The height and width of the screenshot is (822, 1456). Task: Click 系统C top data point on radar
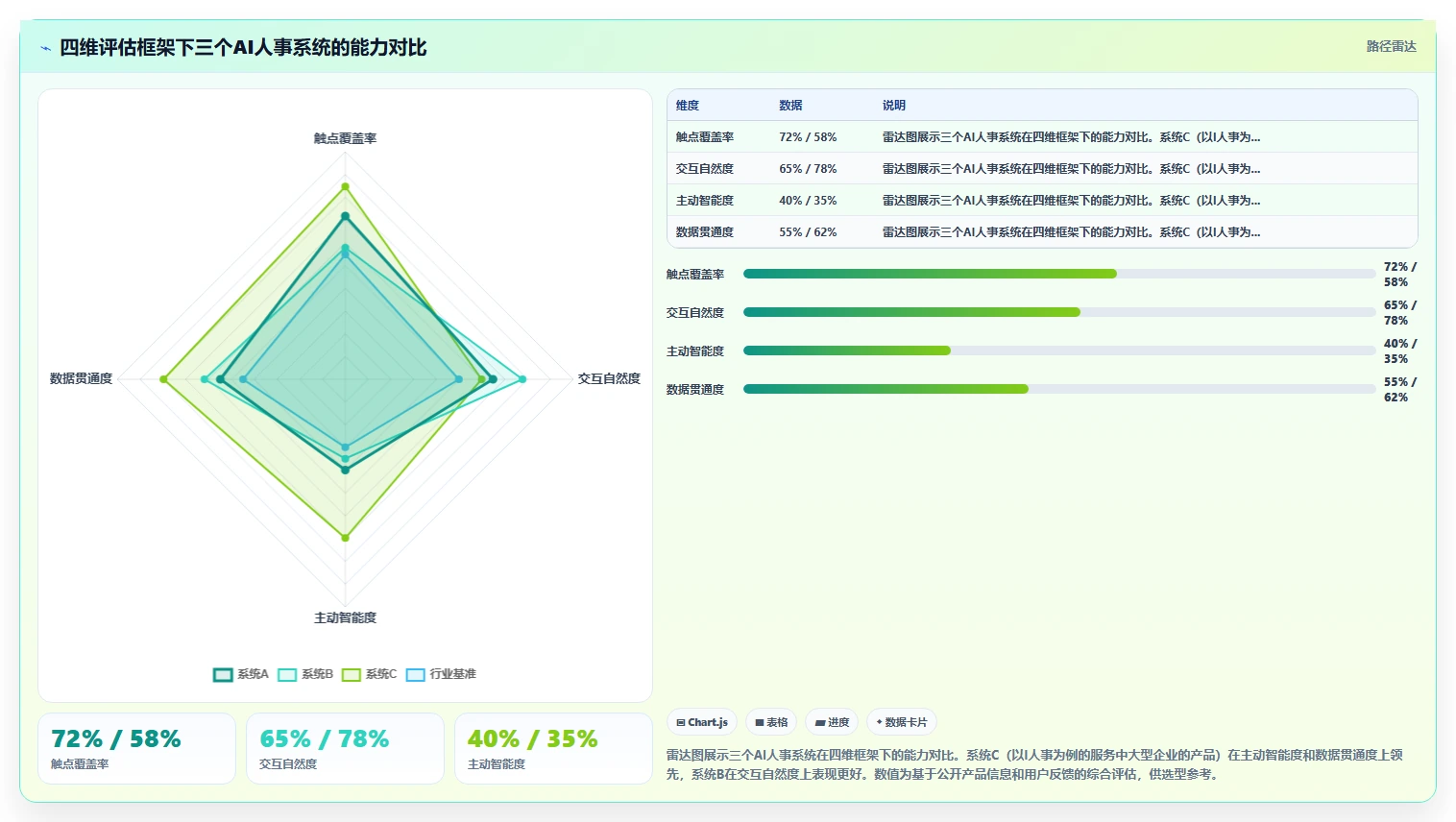click(x=345, y=186)
